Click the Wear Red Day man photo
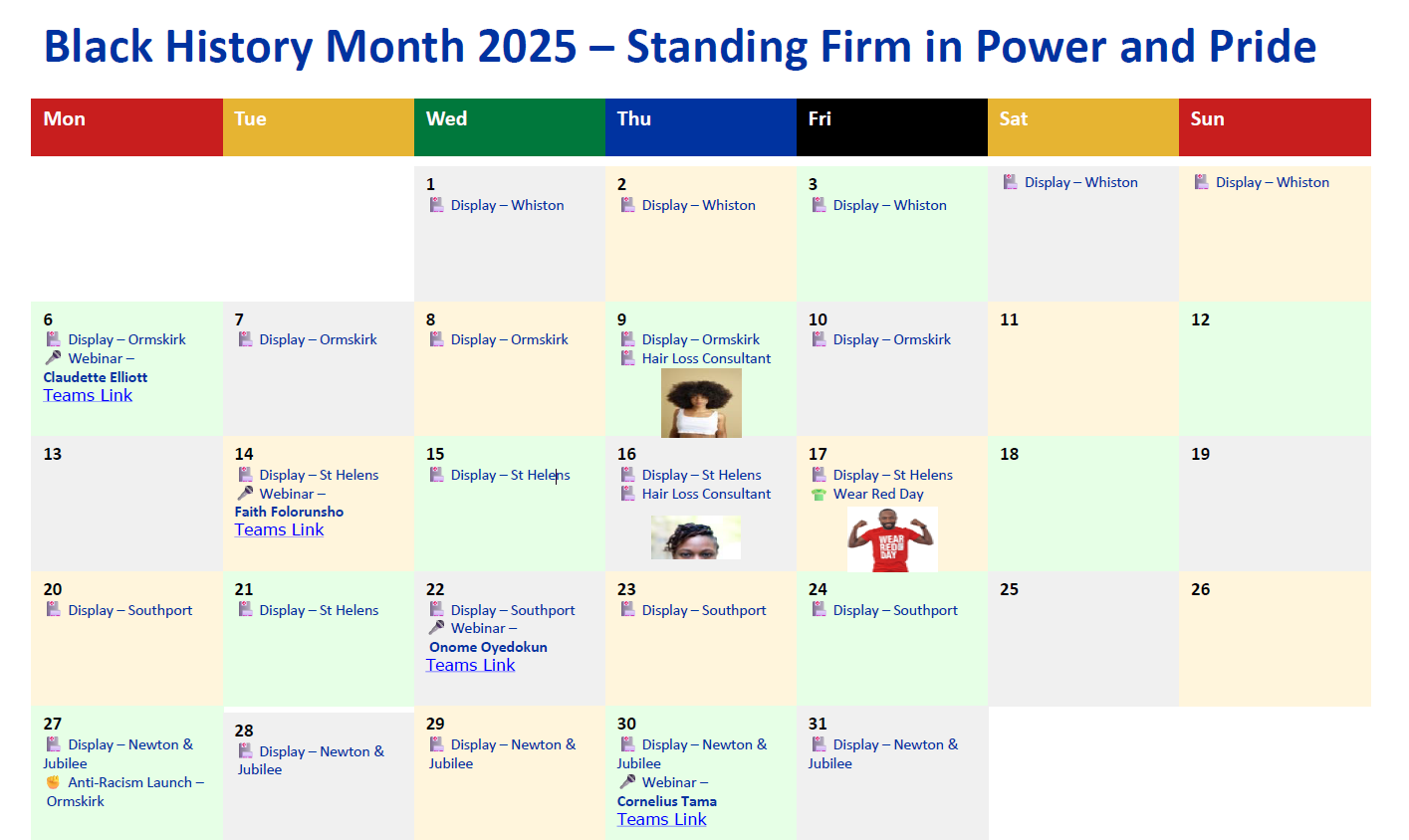 (891, 538)
